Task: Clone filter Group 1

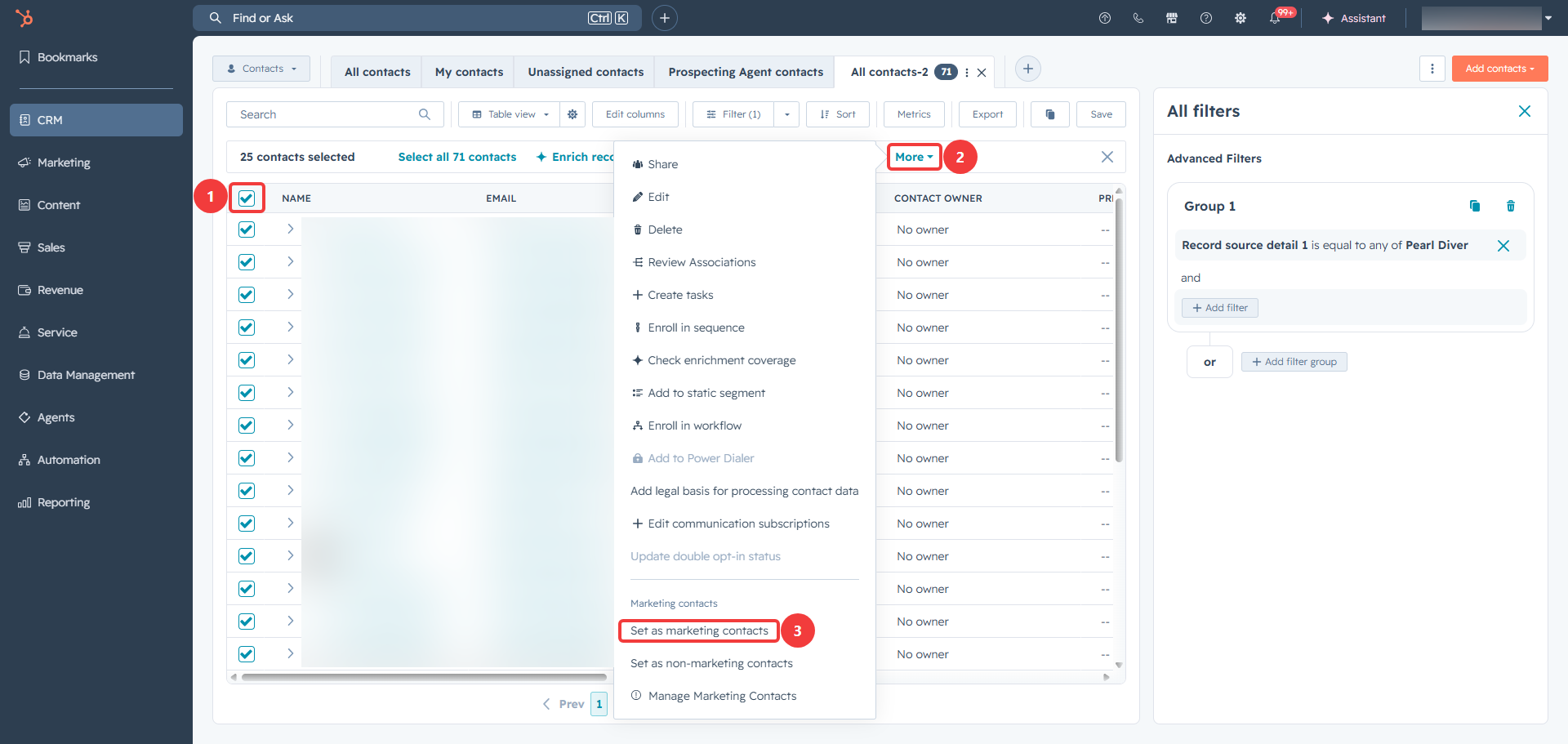Action: (x=1475, y=206)
